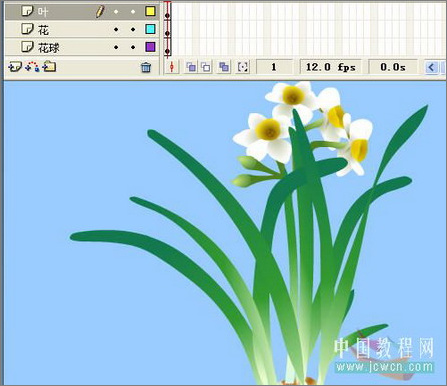Select keyframe 1 of 叶 layer
Viewport: 447px width, 386px height.
(x=167, y=12)
